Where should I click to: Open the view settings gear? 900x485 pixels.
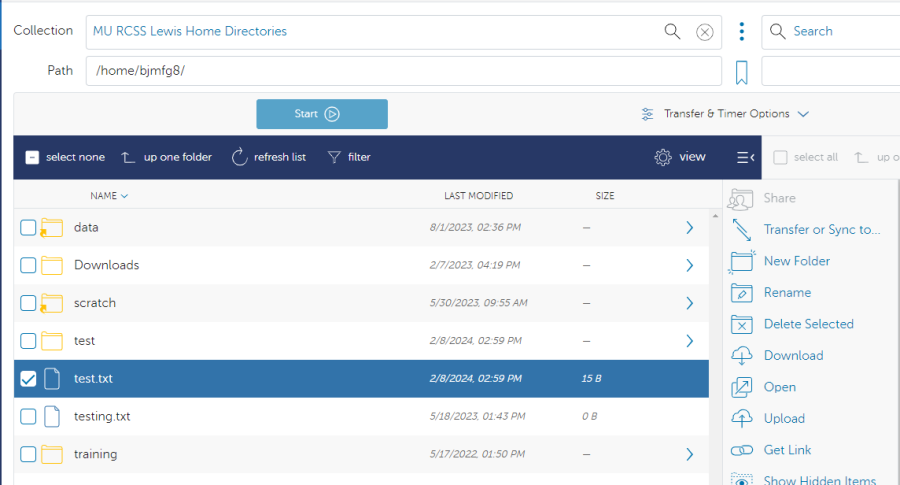pyautogui.click(x=680, y=157)
